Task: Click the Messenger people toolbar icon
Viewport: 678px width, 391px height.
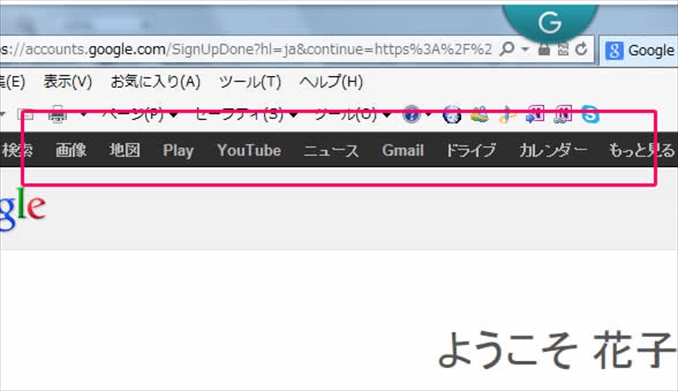Action: [x=480, y=115]
